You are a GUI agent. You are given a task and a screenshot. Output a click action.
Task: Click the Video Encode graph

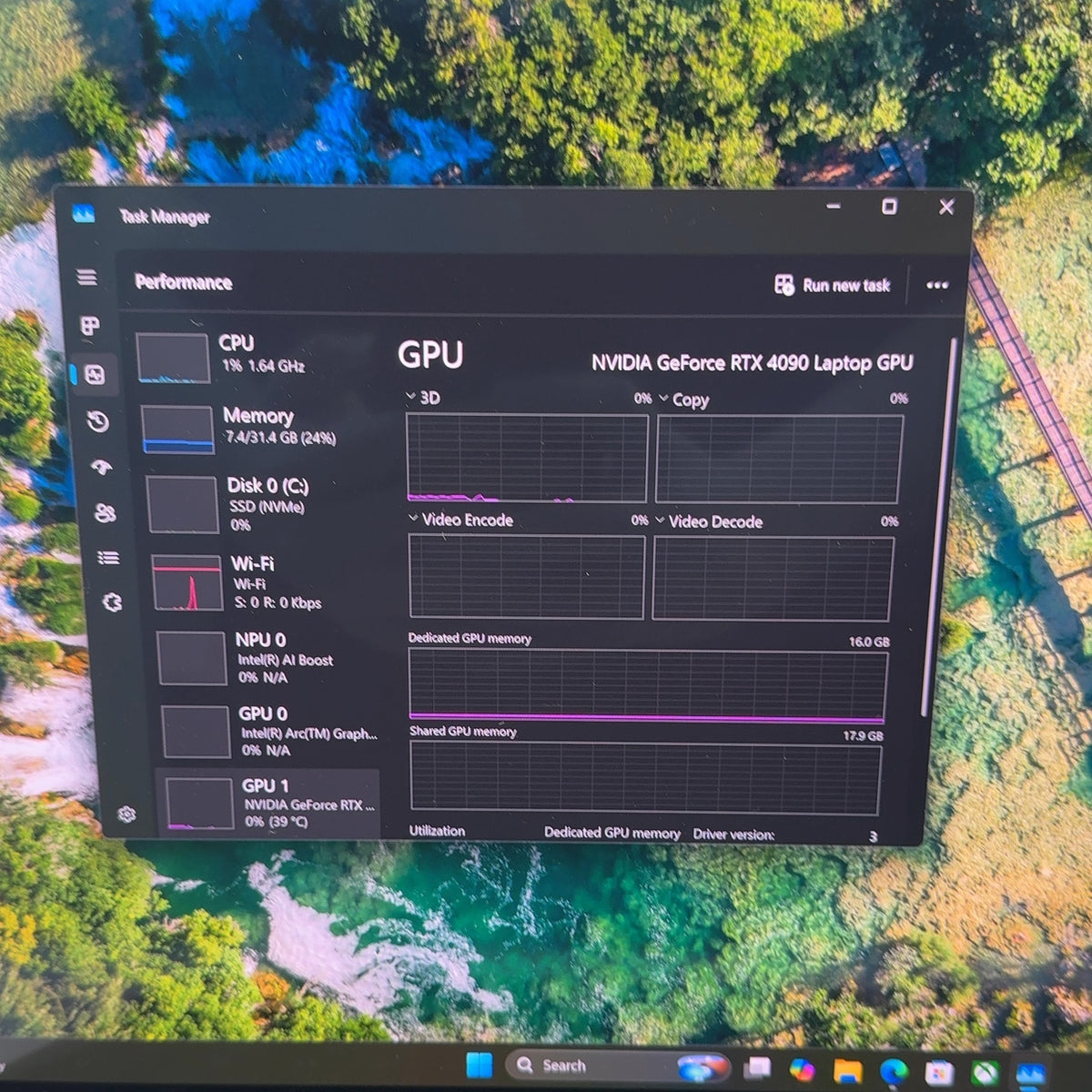527,577
